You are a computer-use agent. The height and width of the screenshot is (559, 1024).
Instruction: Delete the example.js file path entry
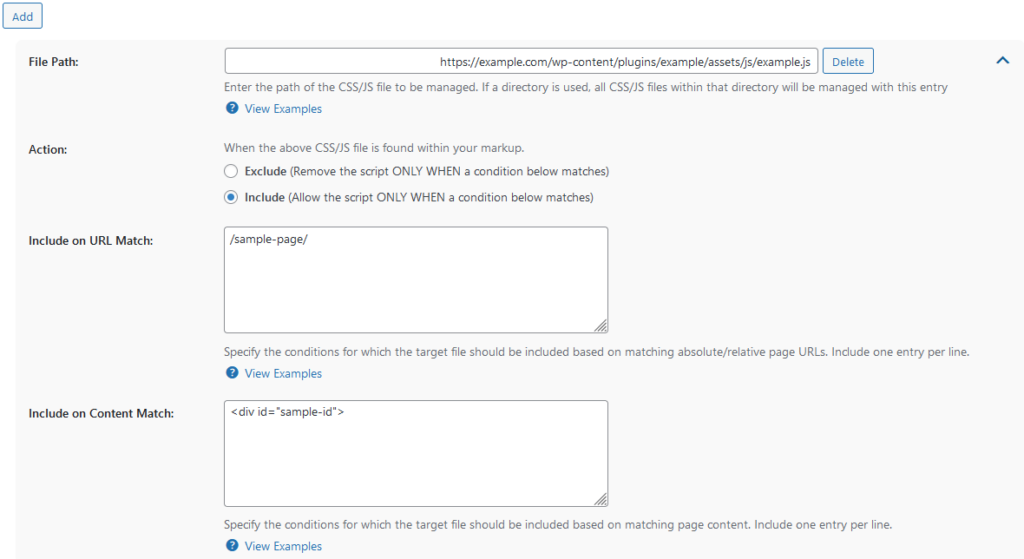(x=847, y=62)
